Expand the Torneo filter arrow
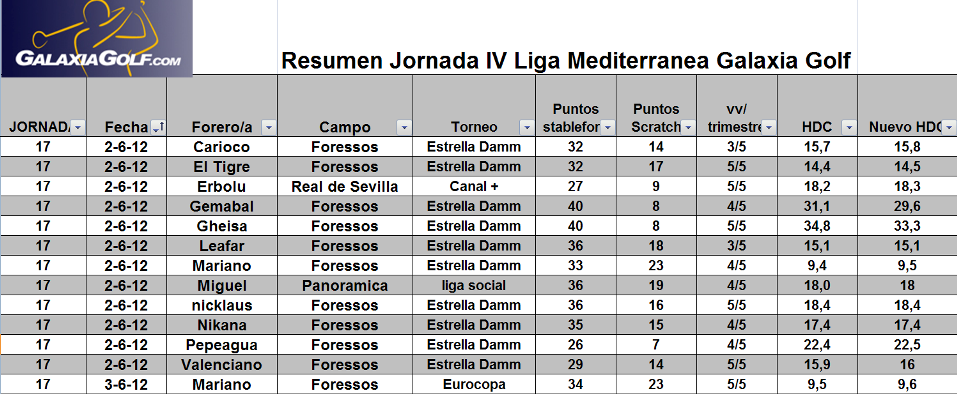The image size is (957, 394). [x=527, y=127]
